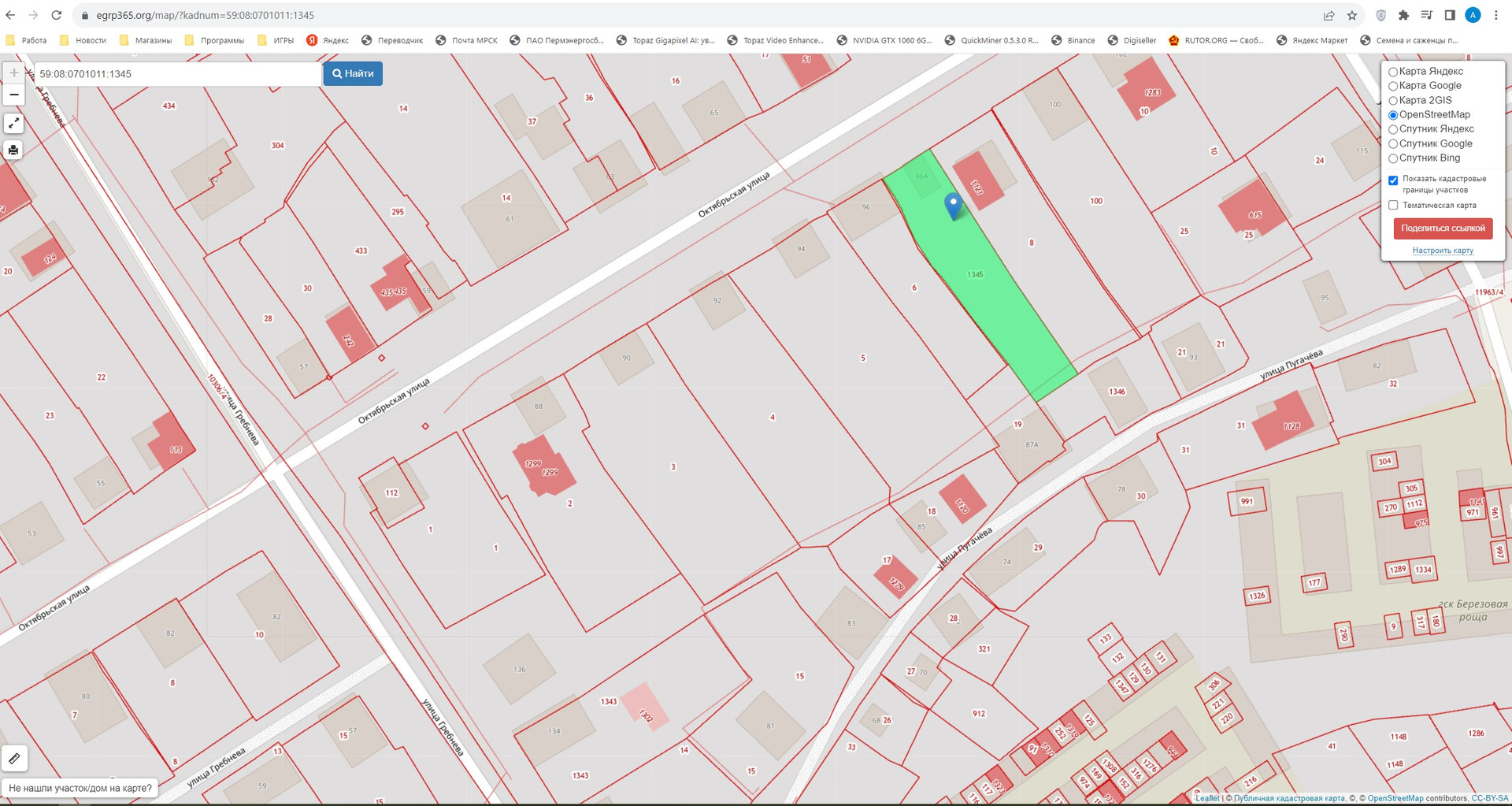
Task: Activate the ruler measurement tool
Action: (14, 758)
